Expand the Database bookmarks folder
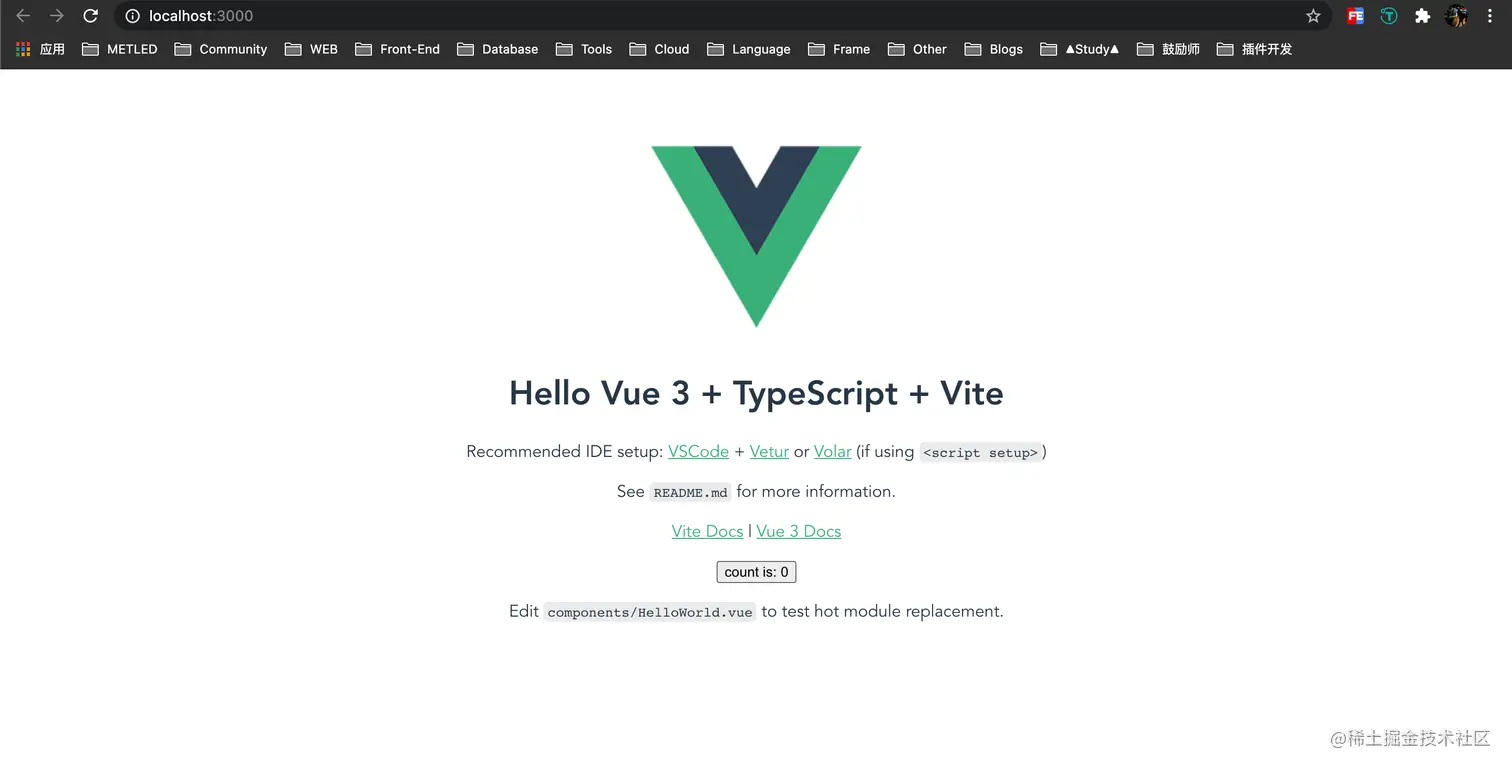 pos(497,49)
